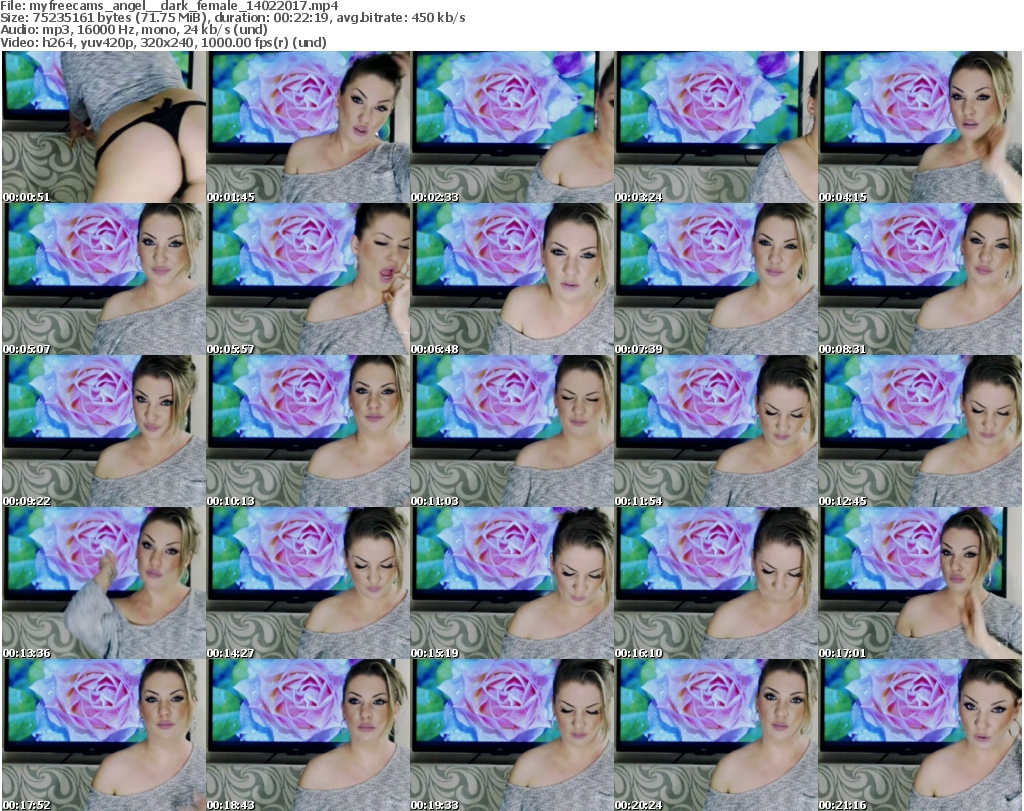
Task: Open the thumbnail stamped 00:15:19
Action: [x=512, y=583]
